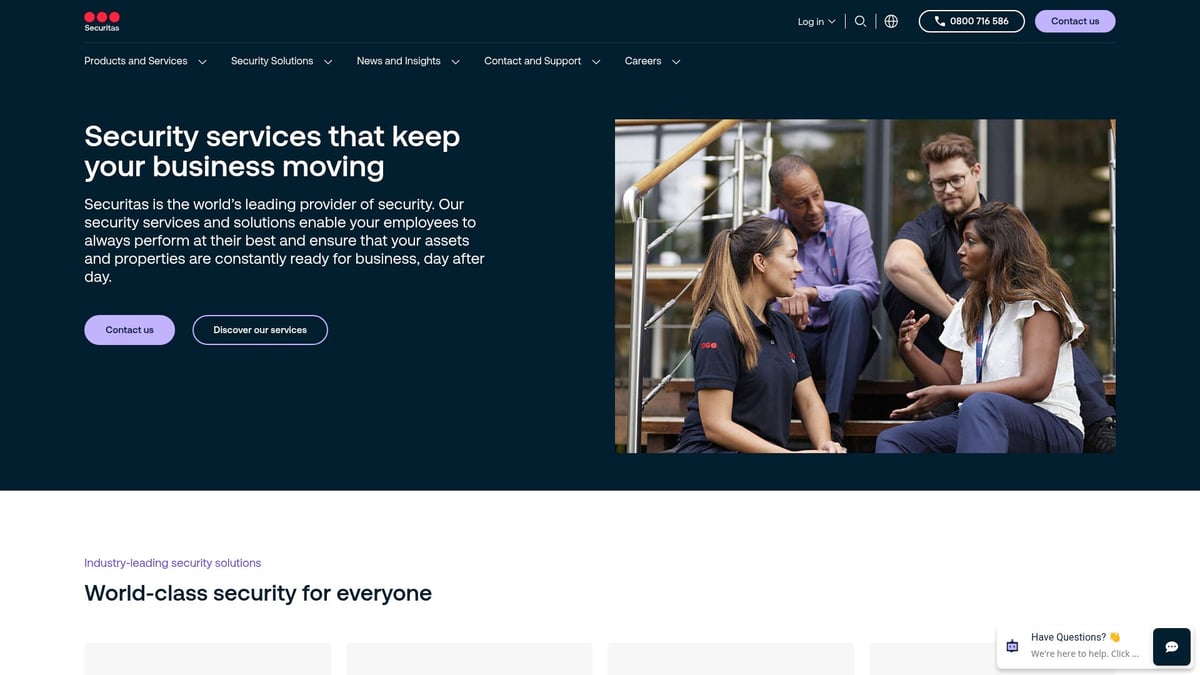Click the hero section Contact us button

point(129,330)
